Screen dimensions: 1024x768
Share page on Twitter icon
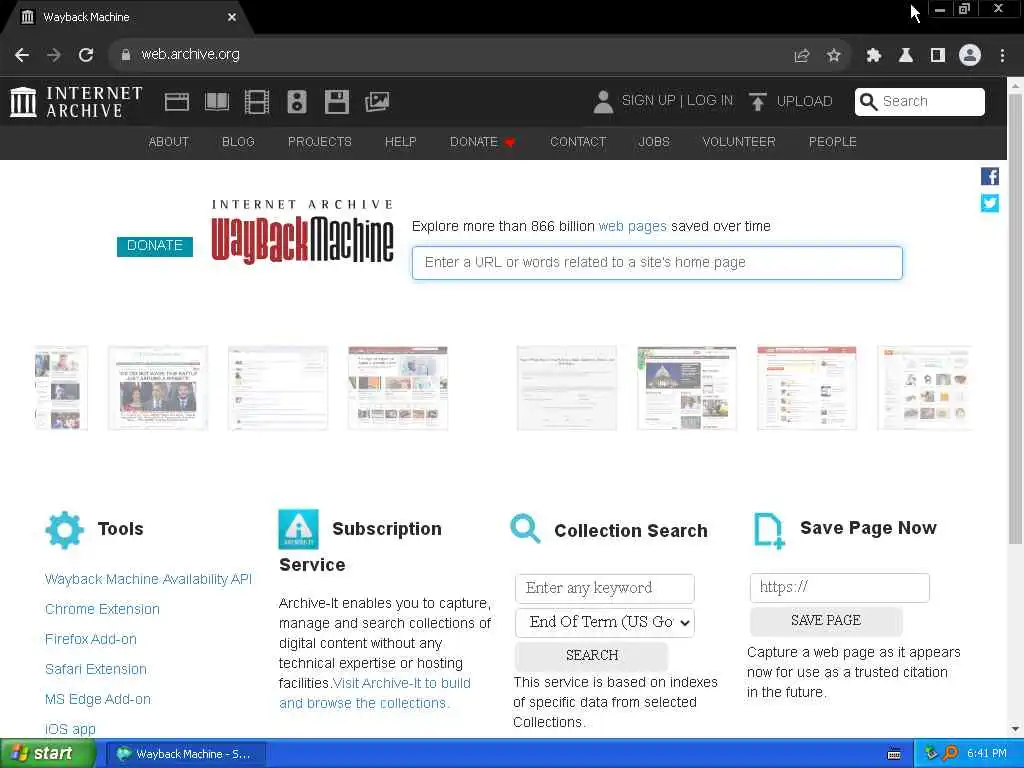point(989,203)
